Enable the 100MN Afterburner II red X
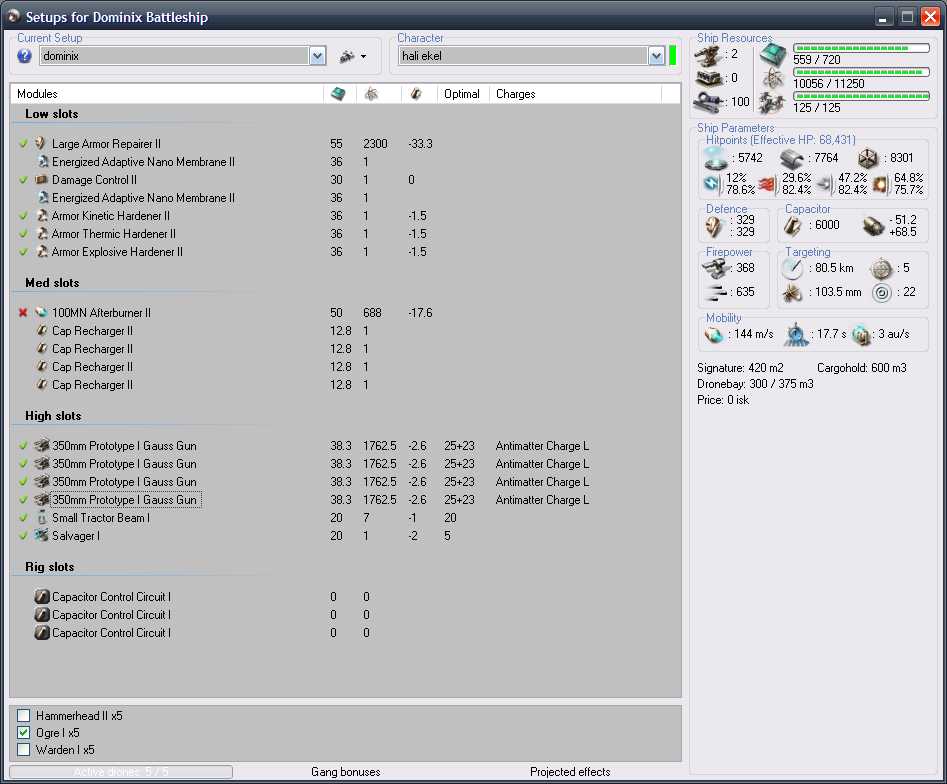Viewport: 947px width, 784px height. (x=23, y=312)
